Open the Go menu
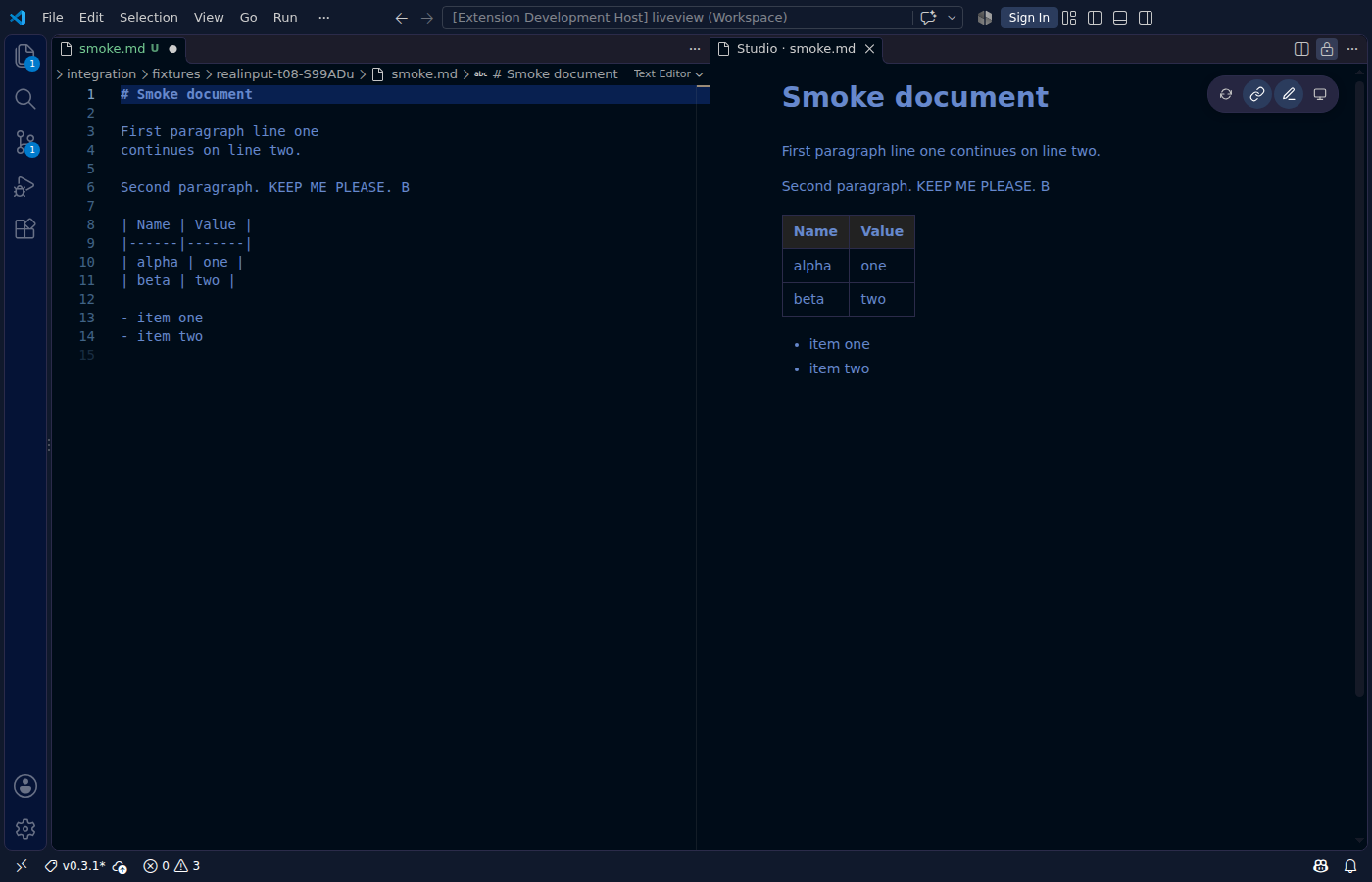 point(249,18)
